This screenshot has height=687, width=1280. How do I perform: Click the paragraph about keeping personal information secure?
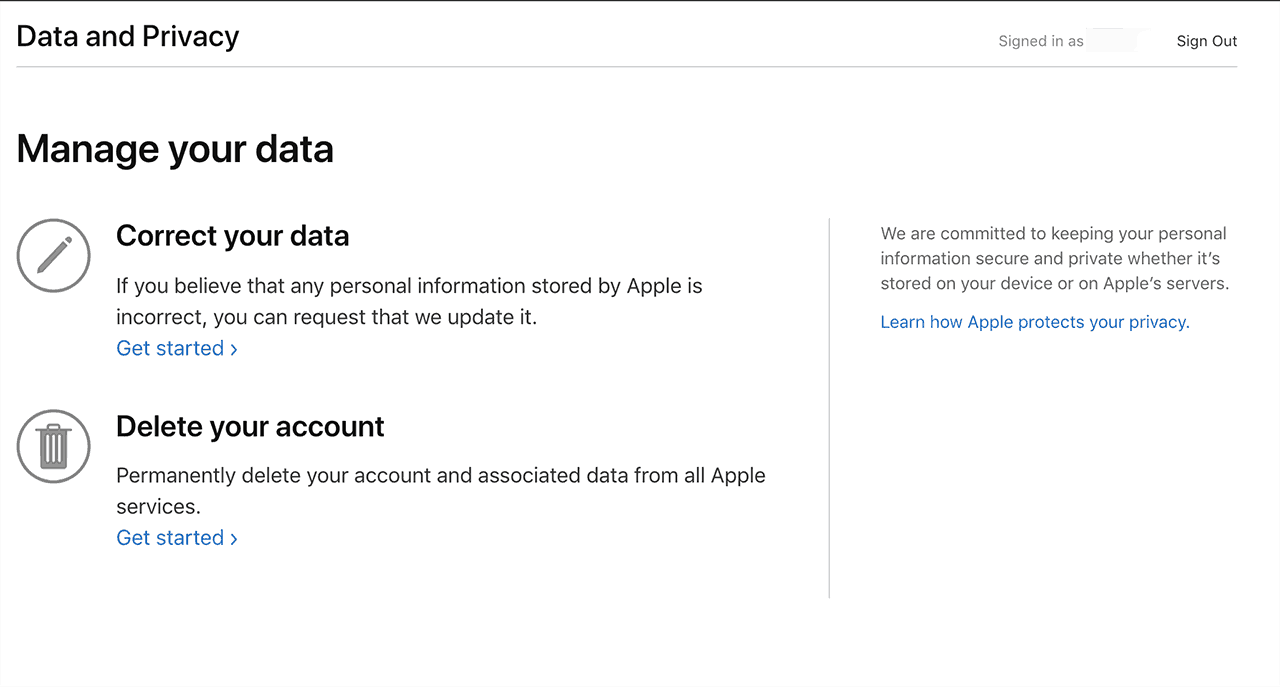pos(1055,258)
